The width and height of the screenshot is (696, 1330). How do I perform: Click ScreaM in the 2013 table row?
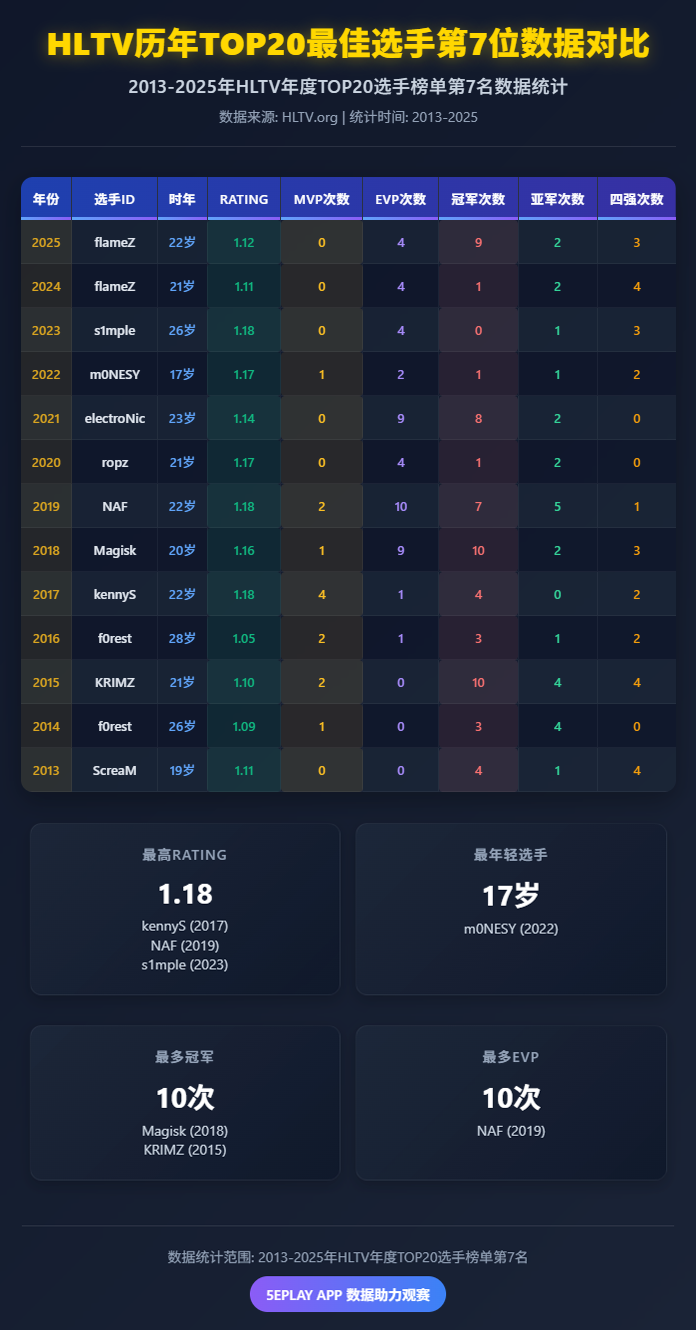point(114,771)
